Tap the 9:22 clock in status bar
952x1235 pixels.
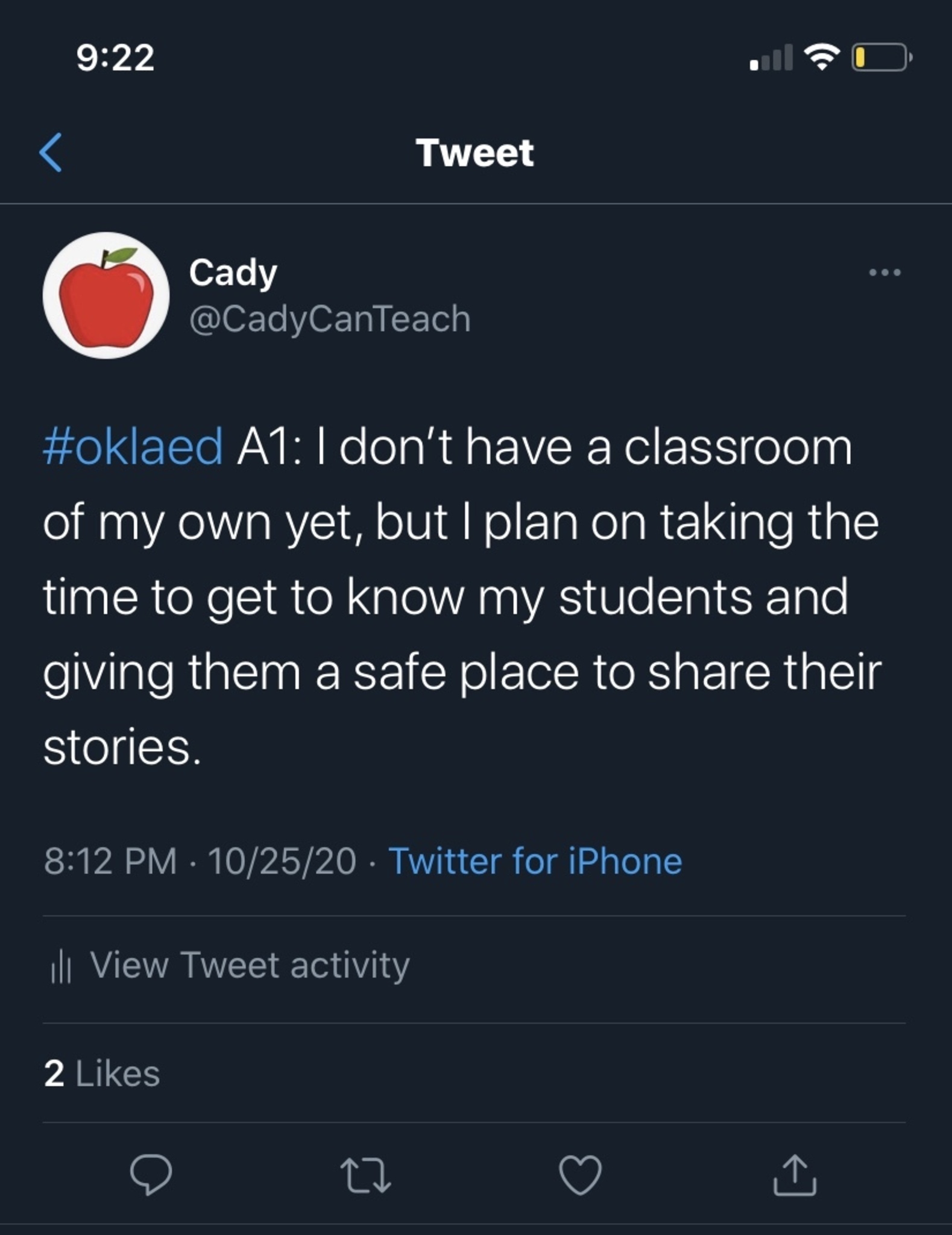115,58
